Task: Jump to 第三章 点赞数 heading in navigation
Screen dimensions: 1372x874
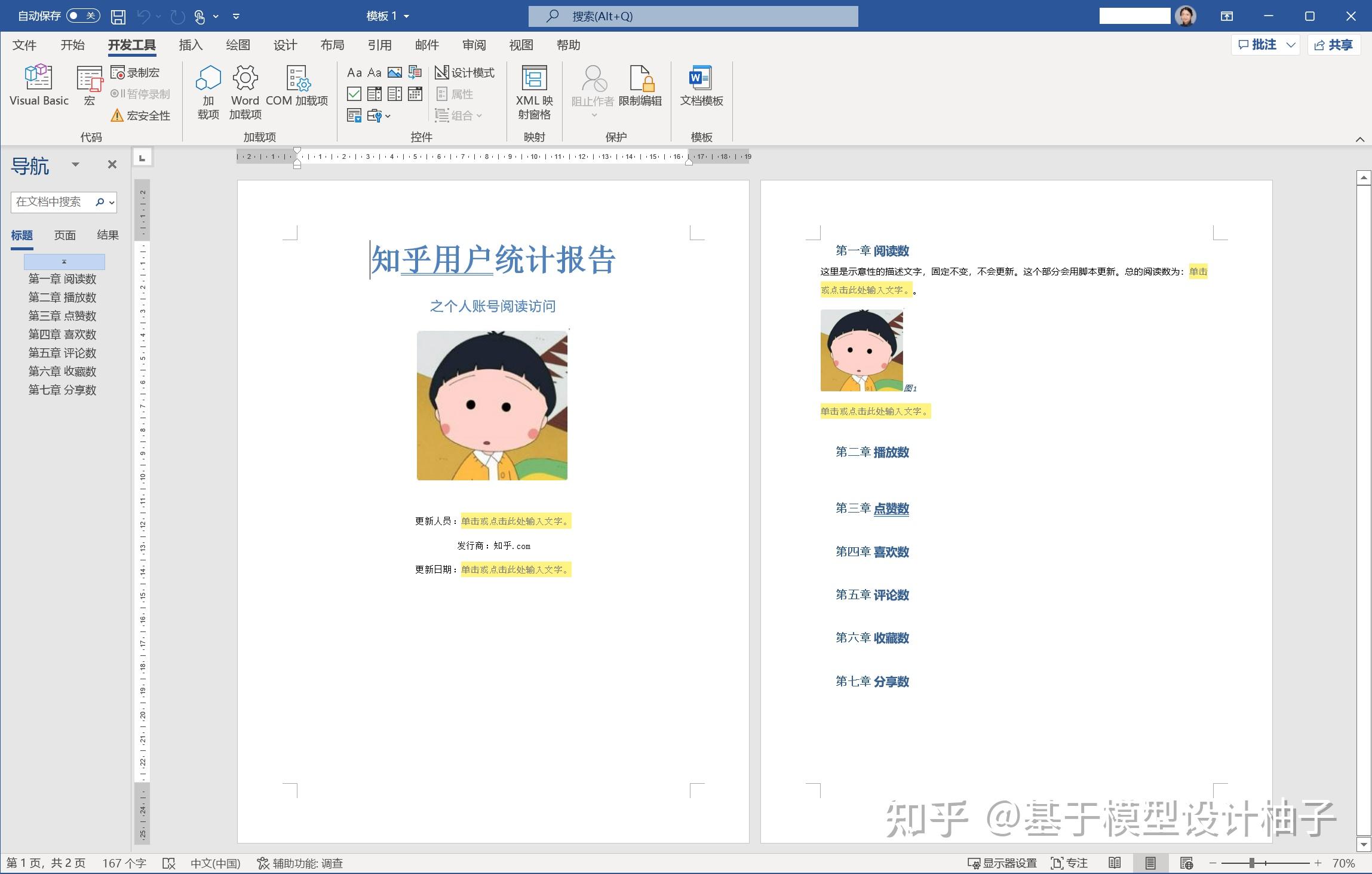Action: (x=63, y=316)
